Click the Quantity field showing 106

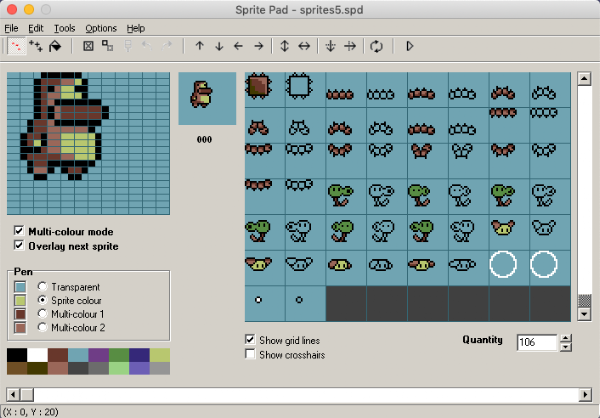(537, 343)
